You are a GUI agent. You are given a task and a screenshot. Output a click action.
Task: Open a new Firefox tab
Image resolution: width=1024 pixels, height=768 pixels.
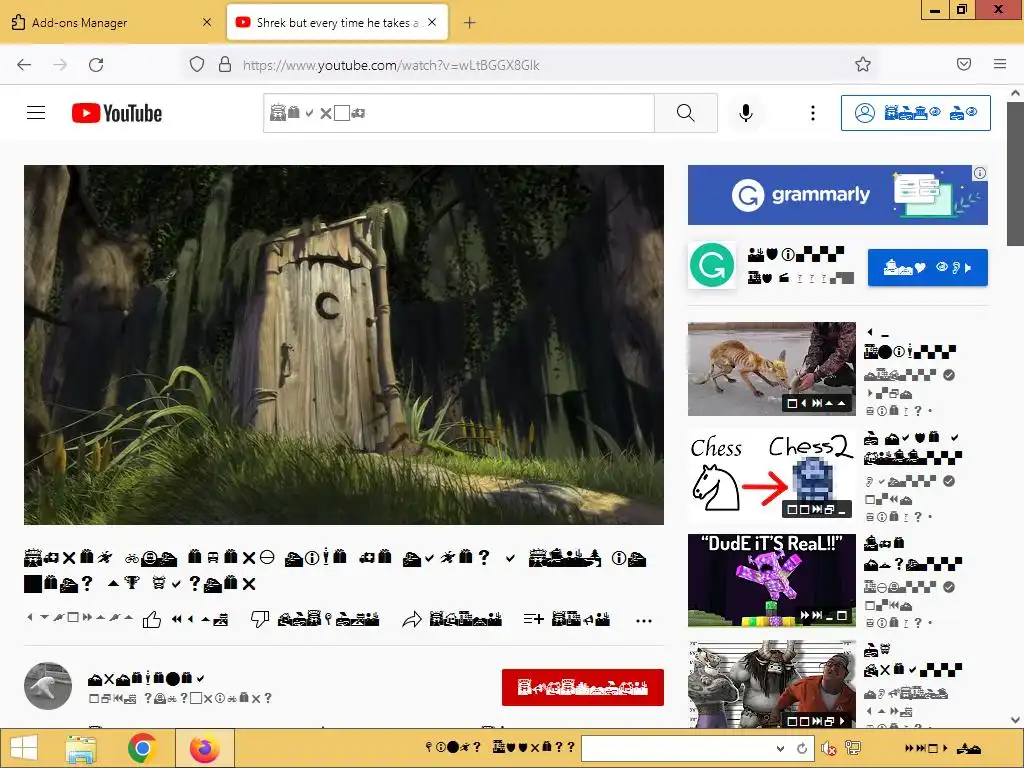[470, 23]
